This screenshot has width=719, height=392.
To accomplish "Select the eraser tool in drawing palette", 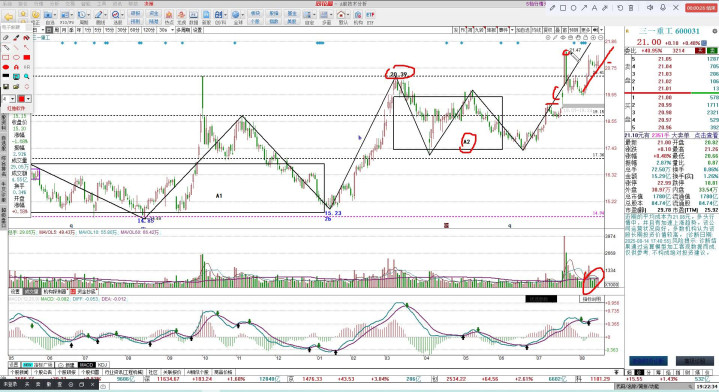I will [6, 38].
